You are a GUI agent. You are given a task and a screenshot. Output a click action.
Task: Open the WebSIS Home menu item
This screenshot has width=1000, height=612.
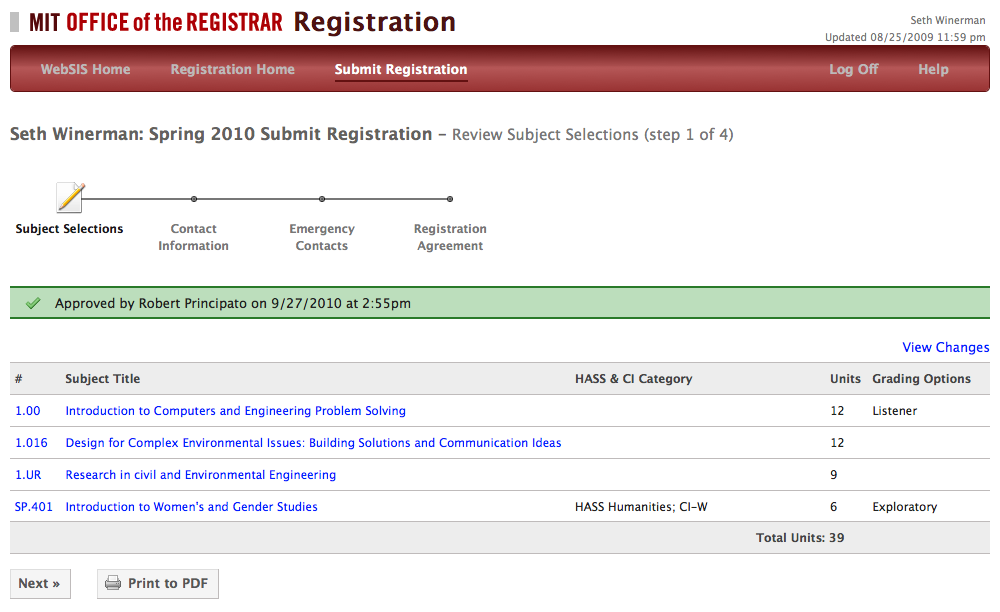[85, 69]
